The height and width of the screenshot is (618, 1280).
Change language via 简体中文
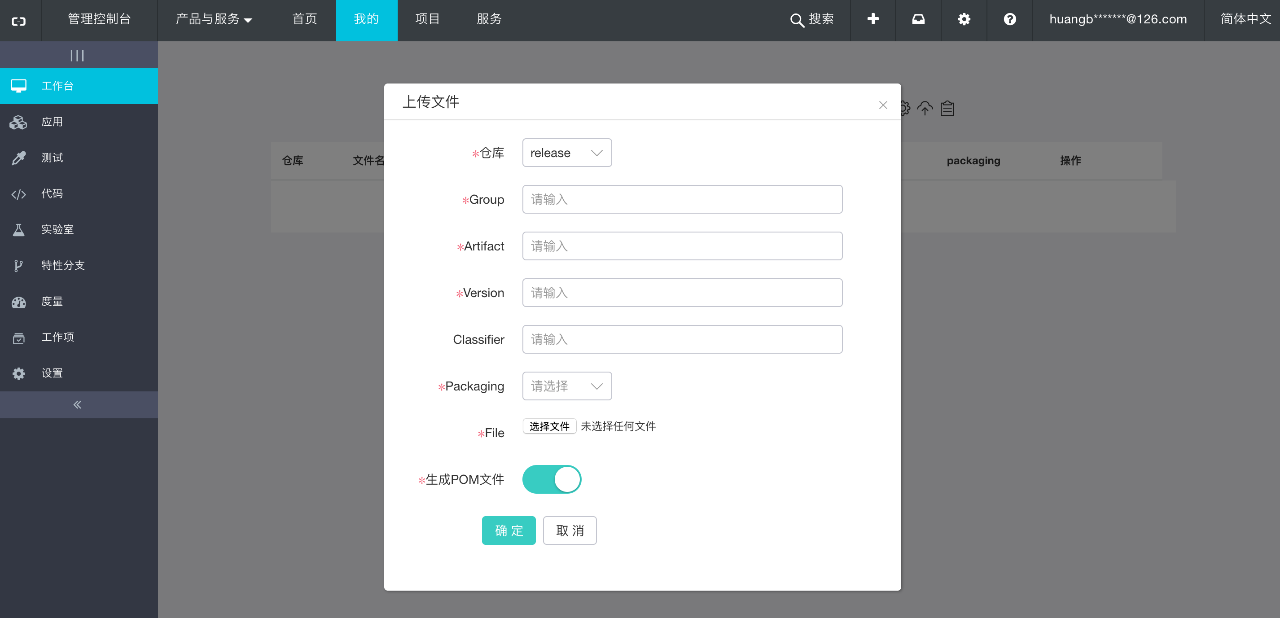(x=1246, y=19)
